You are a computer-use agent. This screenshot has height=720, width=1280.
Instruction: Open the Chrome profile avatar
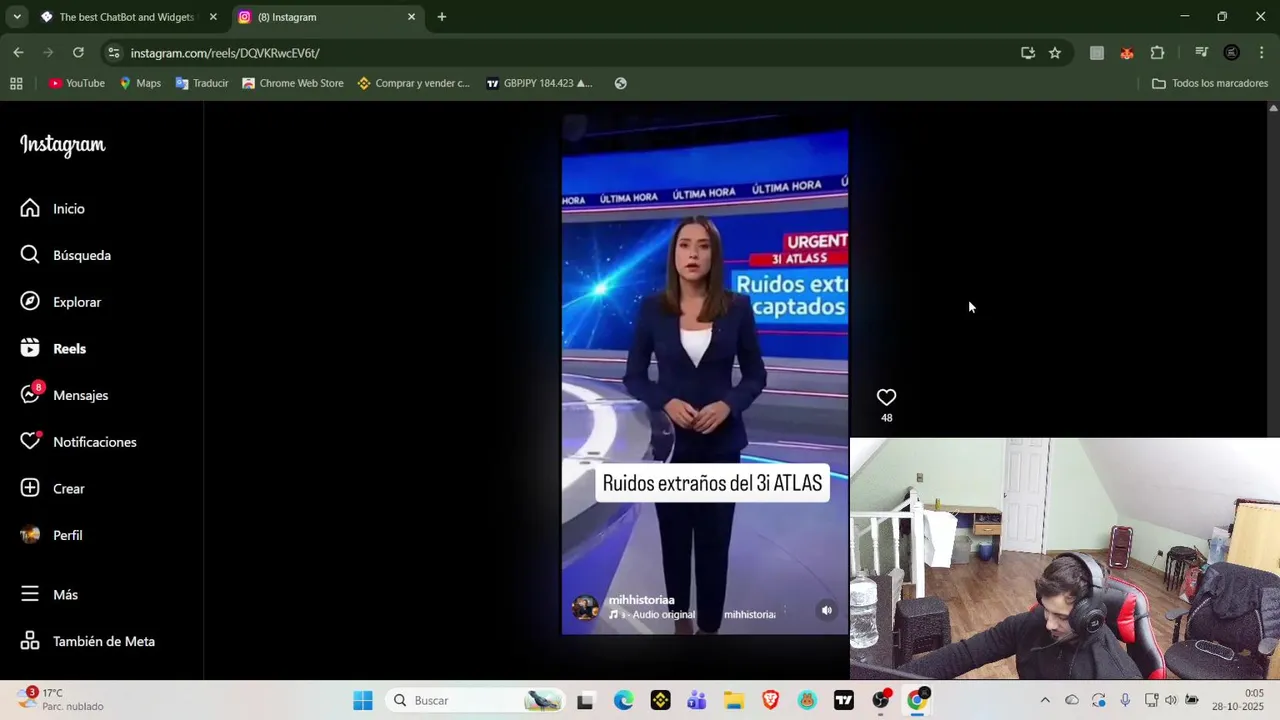(x=1232, y=53)
